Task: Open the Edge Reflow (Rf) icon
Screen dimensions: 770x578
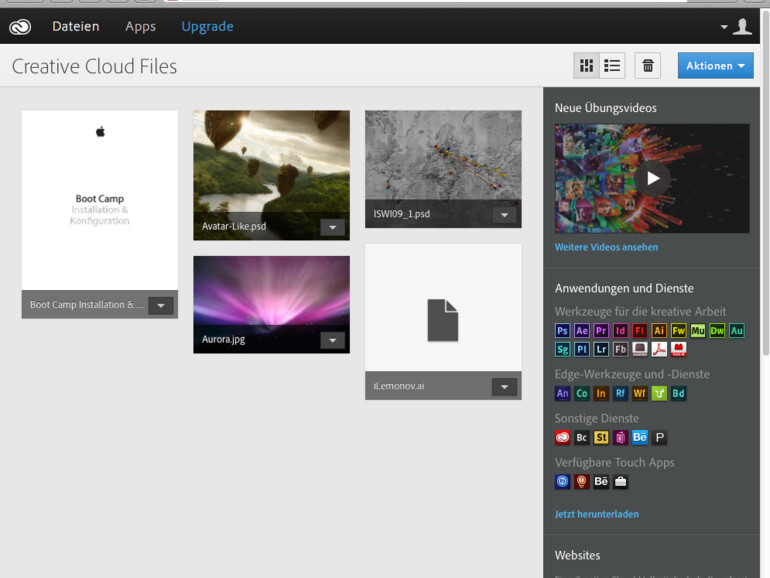Action: 620,393
